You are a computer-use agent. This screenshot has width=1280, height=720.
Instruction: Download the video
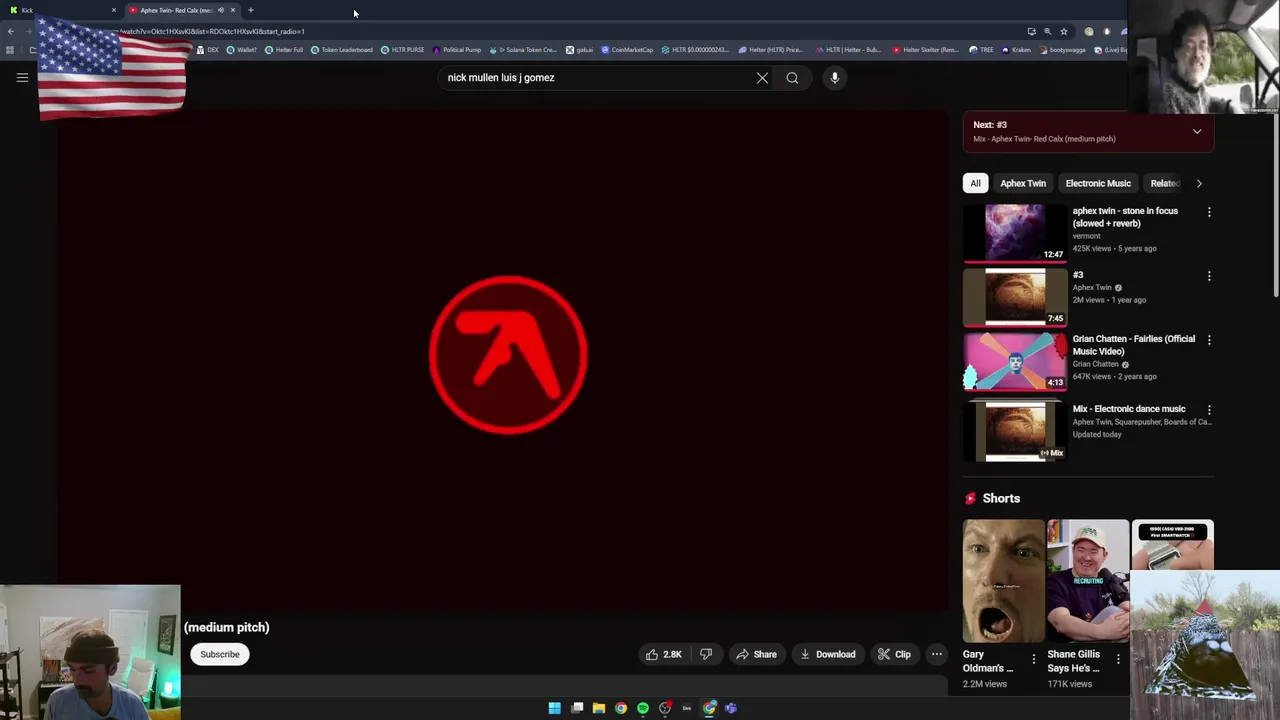pos(827,654)
